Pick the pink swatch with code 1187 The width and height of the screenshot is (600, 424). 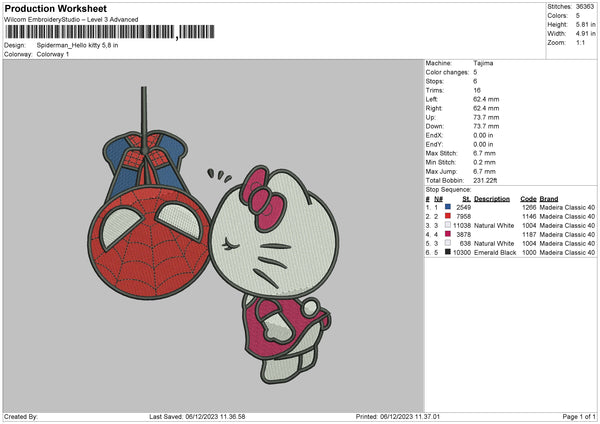pyautogui.click(x=446, y=234)
